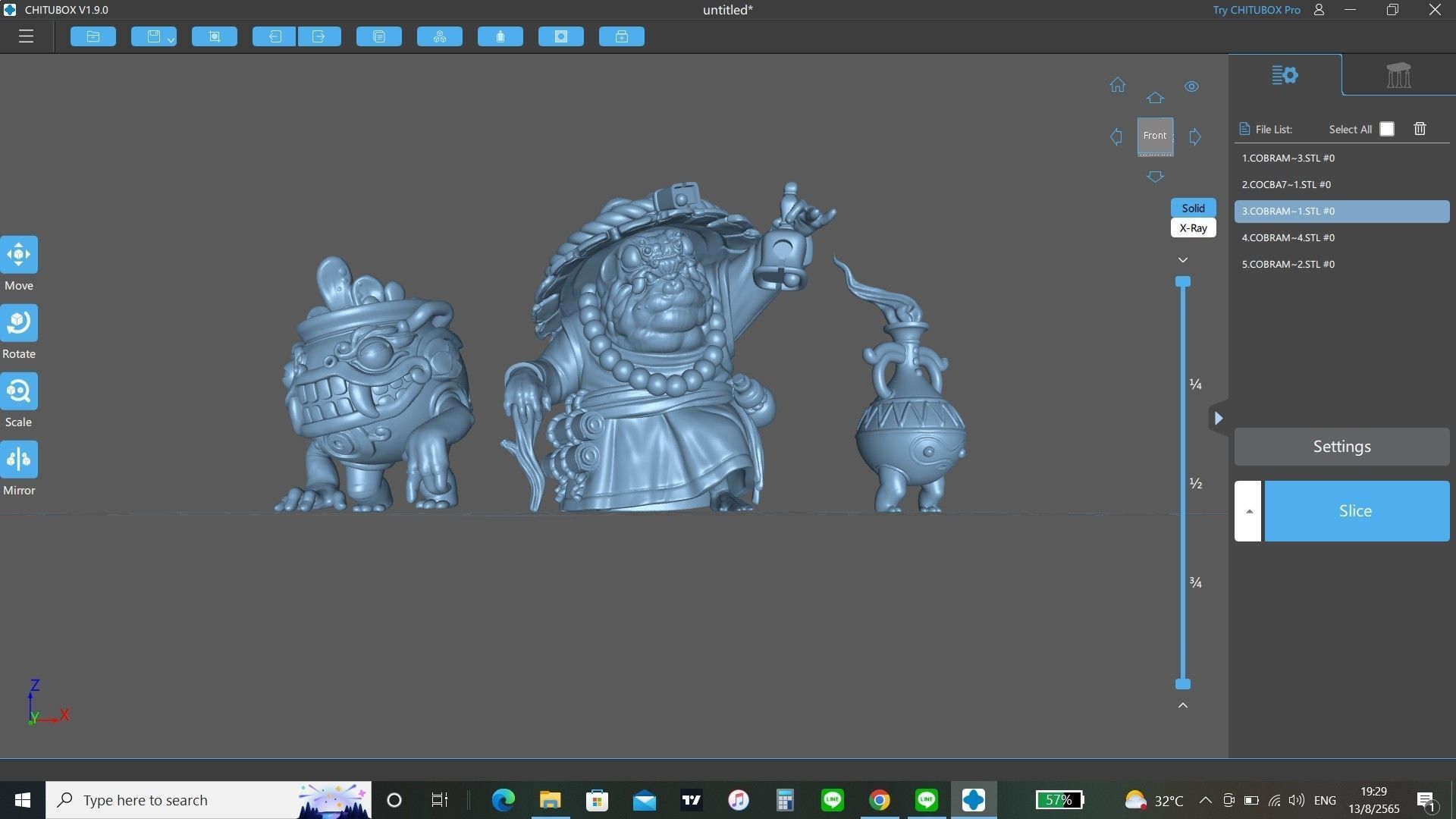Select file 5.COBRAM~2.STL #0
Image resolution: width=1456 pixels, height=819 pixels.
tap(1341, 264)
